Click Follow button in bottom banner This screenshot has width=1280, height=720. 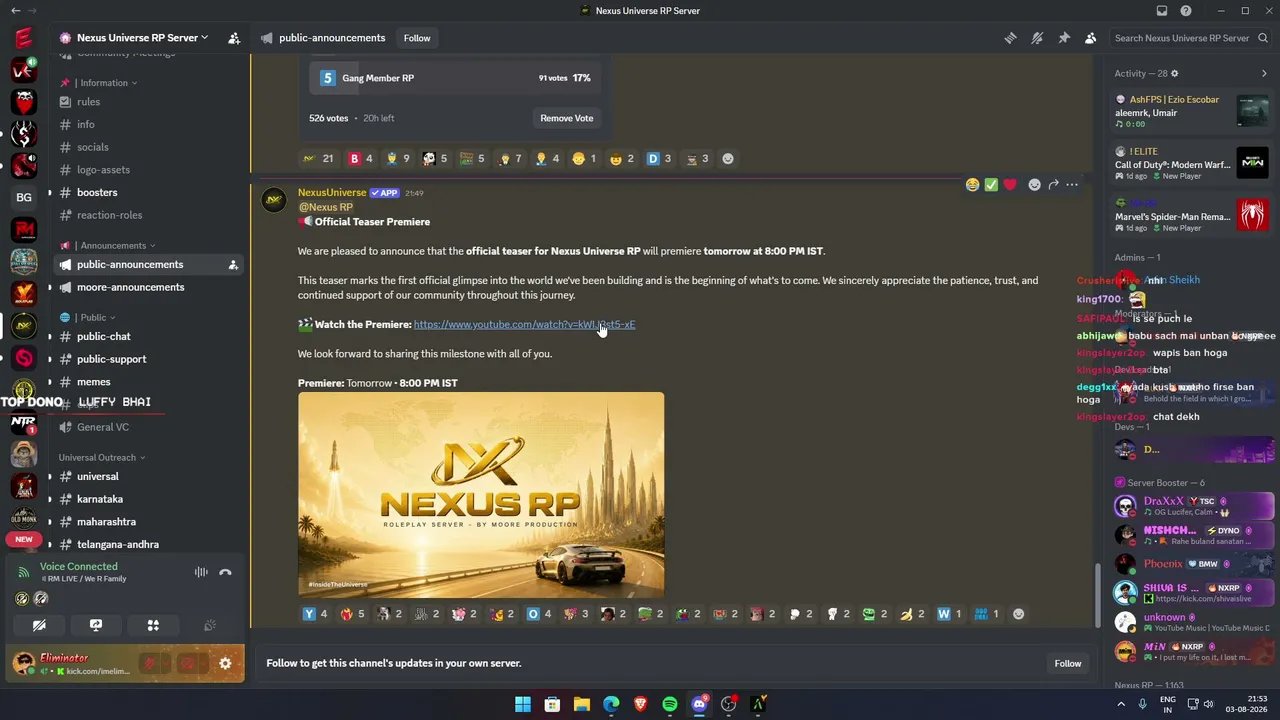(x=1067, y=663)
